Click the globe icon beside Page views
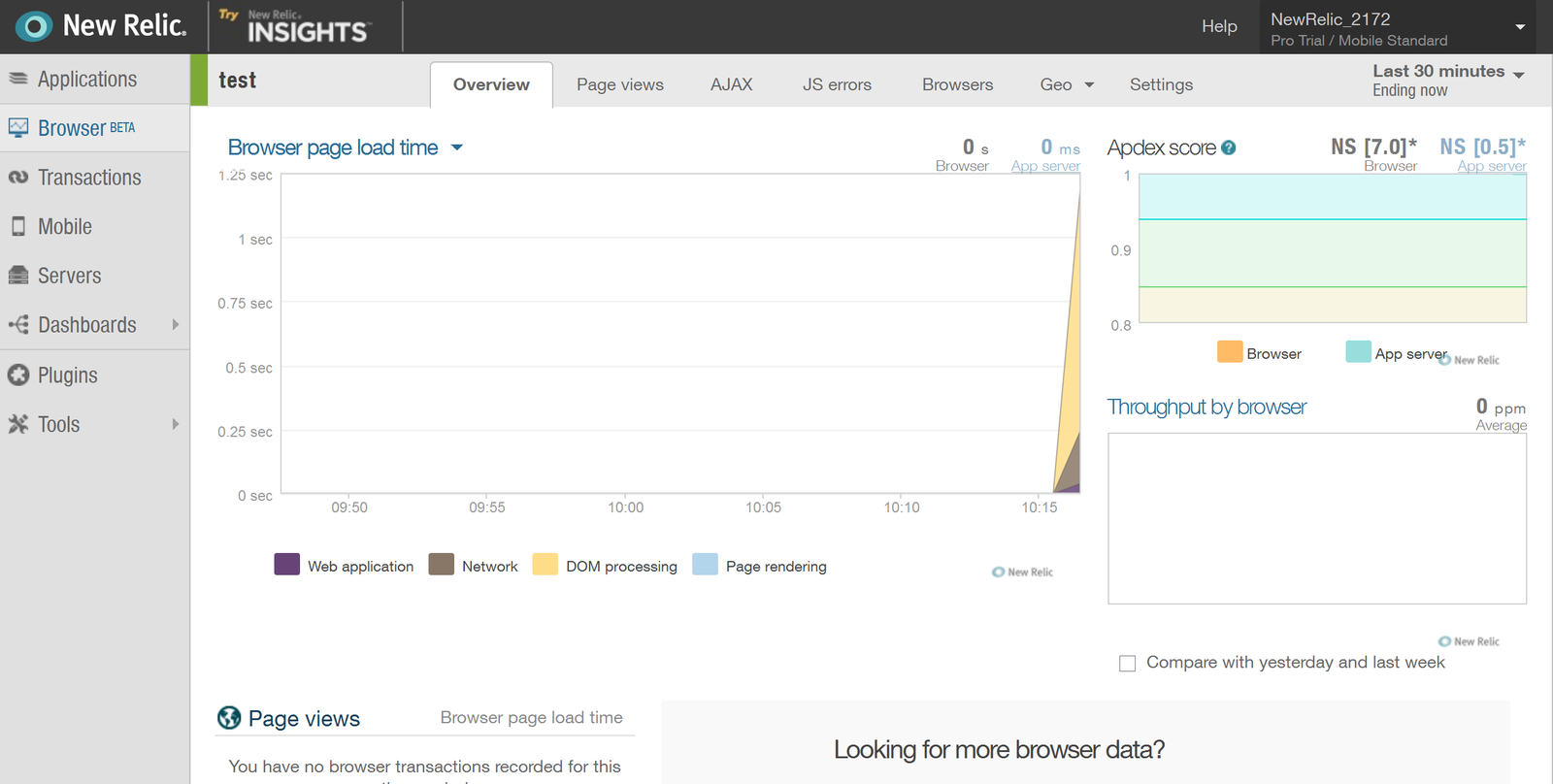 tap(229, 717)
